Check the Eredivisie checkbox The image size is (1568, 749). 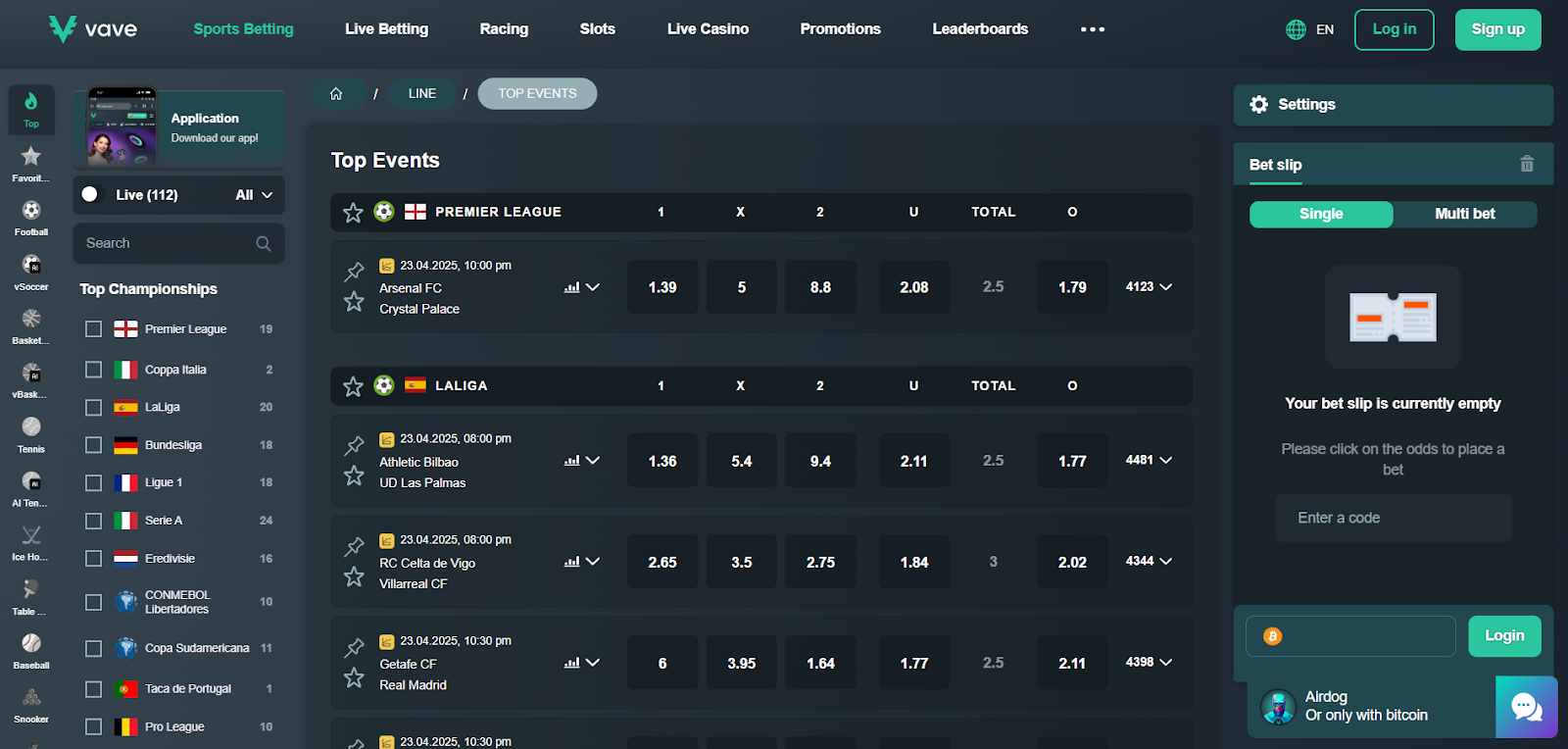click(93, 559)
